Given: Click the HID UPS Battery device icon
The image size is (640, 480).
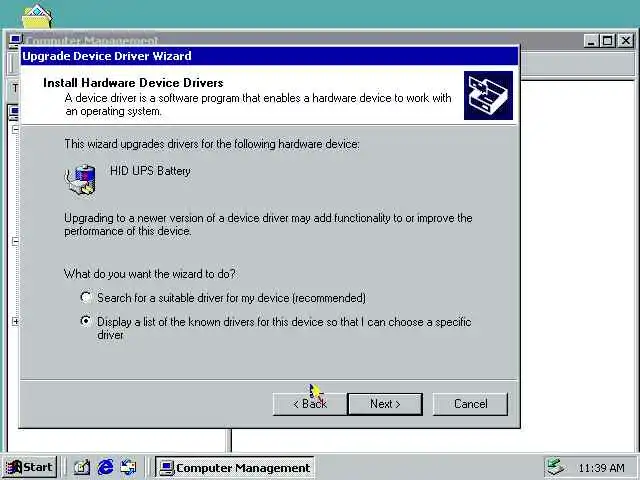Looking at the screenshot, I should (81, 180).
